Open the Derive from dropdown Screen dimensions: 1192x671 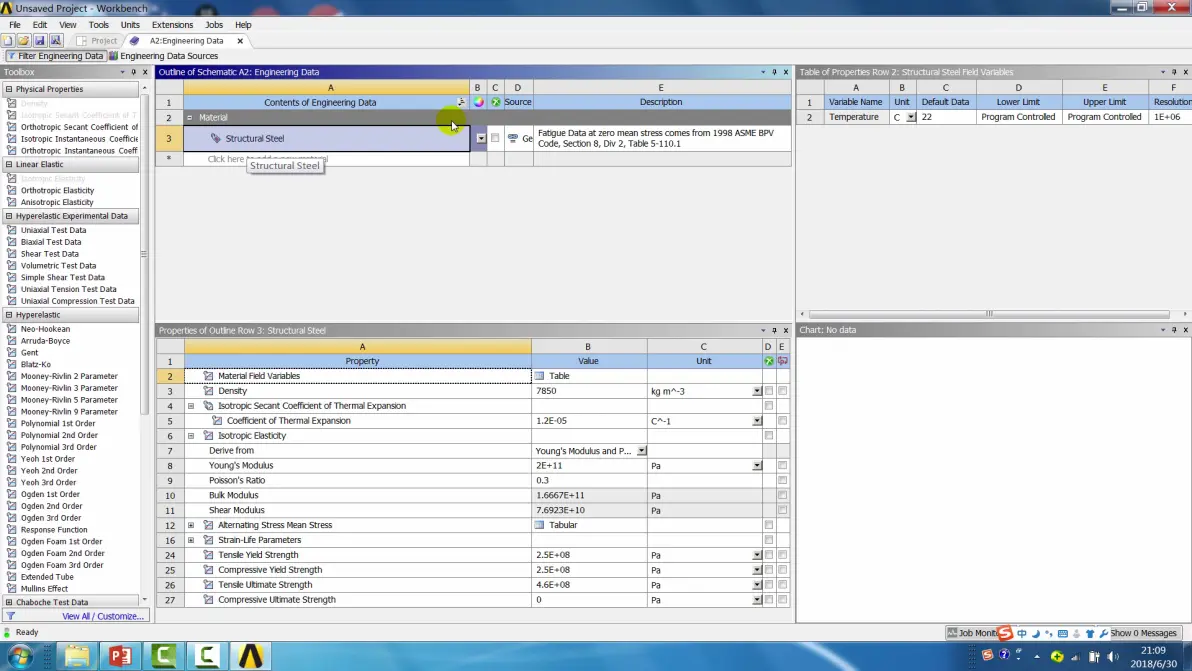642,451
